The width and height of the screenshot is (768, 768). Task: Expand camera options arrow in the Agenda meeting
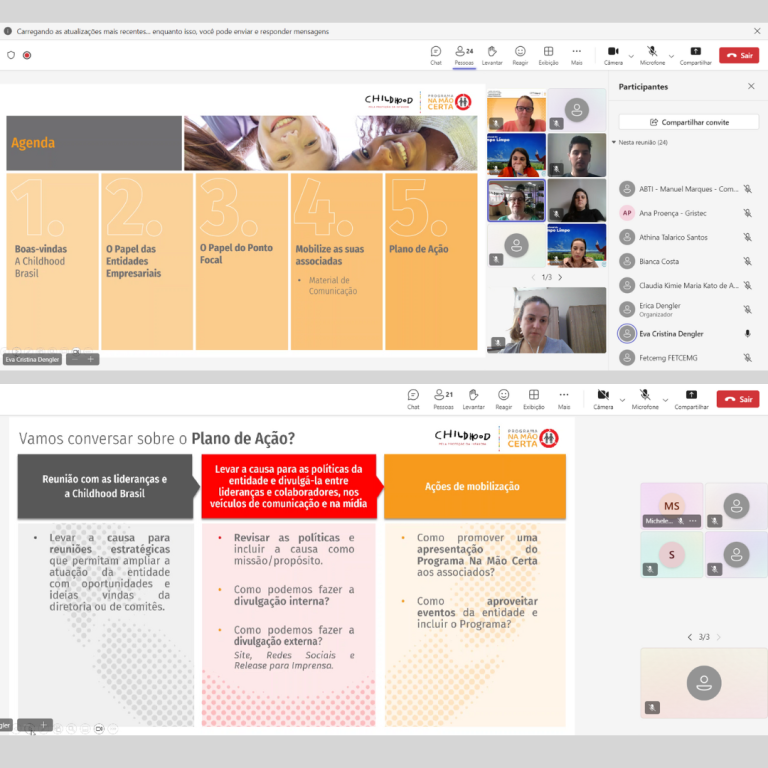coord(631,56)
